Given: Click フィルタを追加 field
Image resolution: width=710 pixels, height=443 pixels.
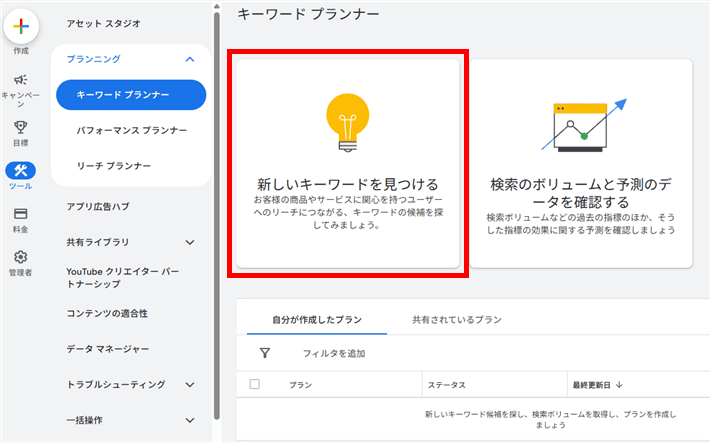Looking at the screenshot, I should coord(334,353).
